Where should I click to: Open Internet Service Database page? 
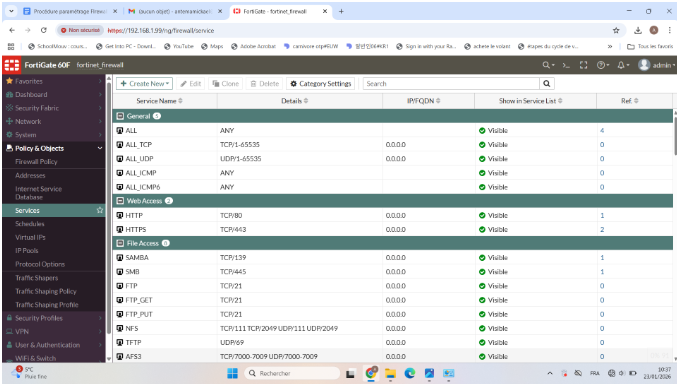coord(38,193)
